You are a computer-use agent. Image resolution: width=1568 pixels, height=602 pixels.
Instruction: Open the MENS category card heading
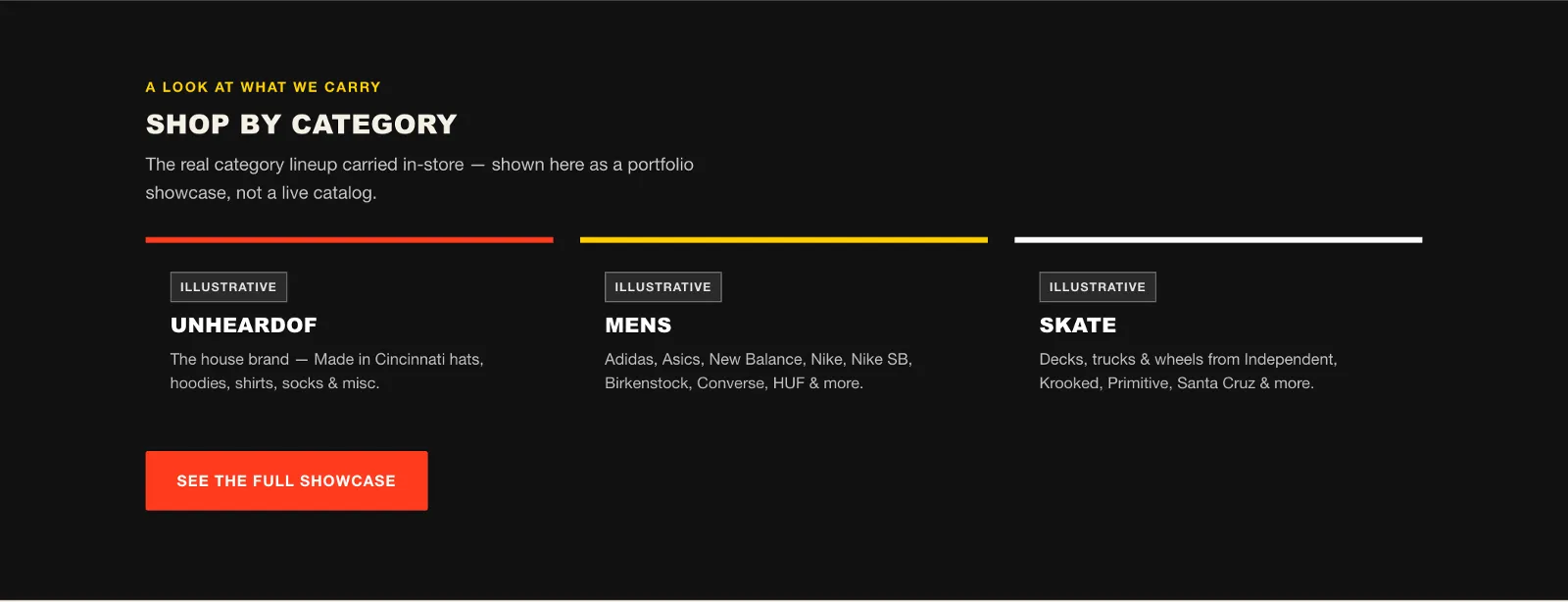(638, 326)
